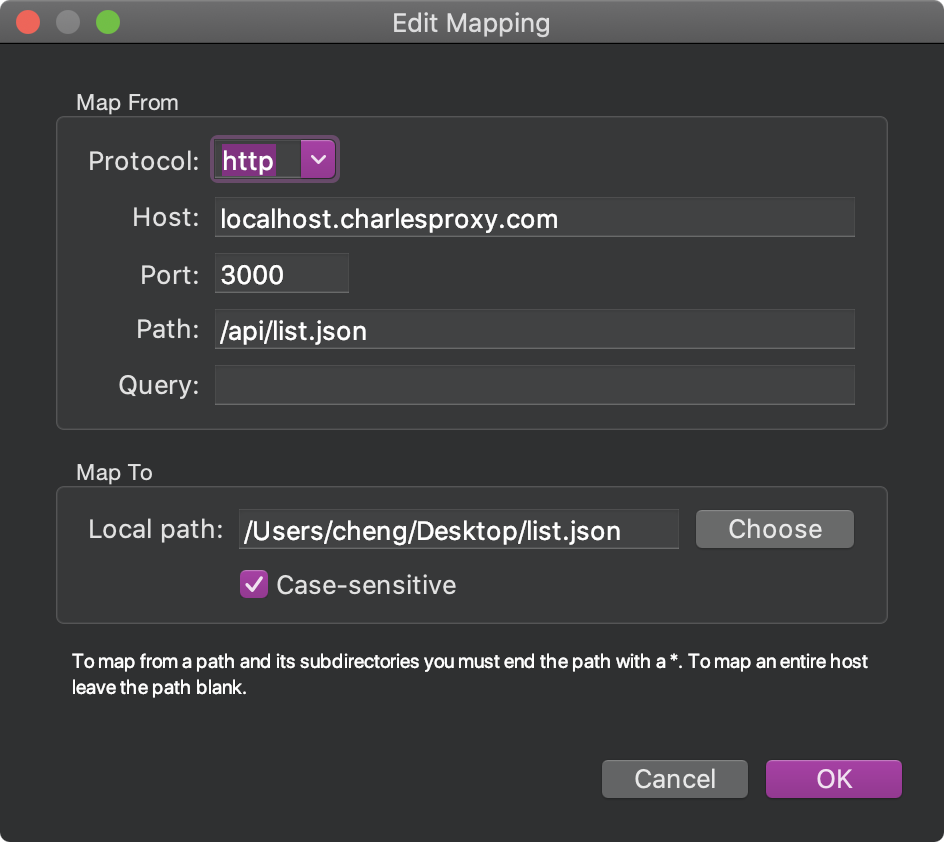Focus the Local path text field
Viewport: 944px width, 842px height.
point(458,530)
